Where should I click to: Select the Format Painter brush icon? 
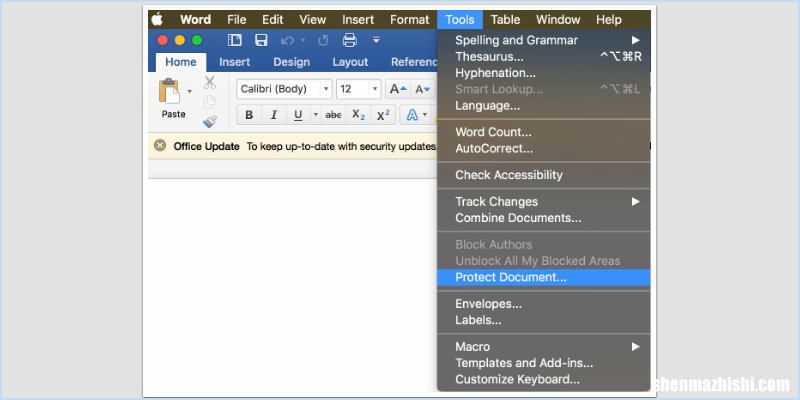210,121
